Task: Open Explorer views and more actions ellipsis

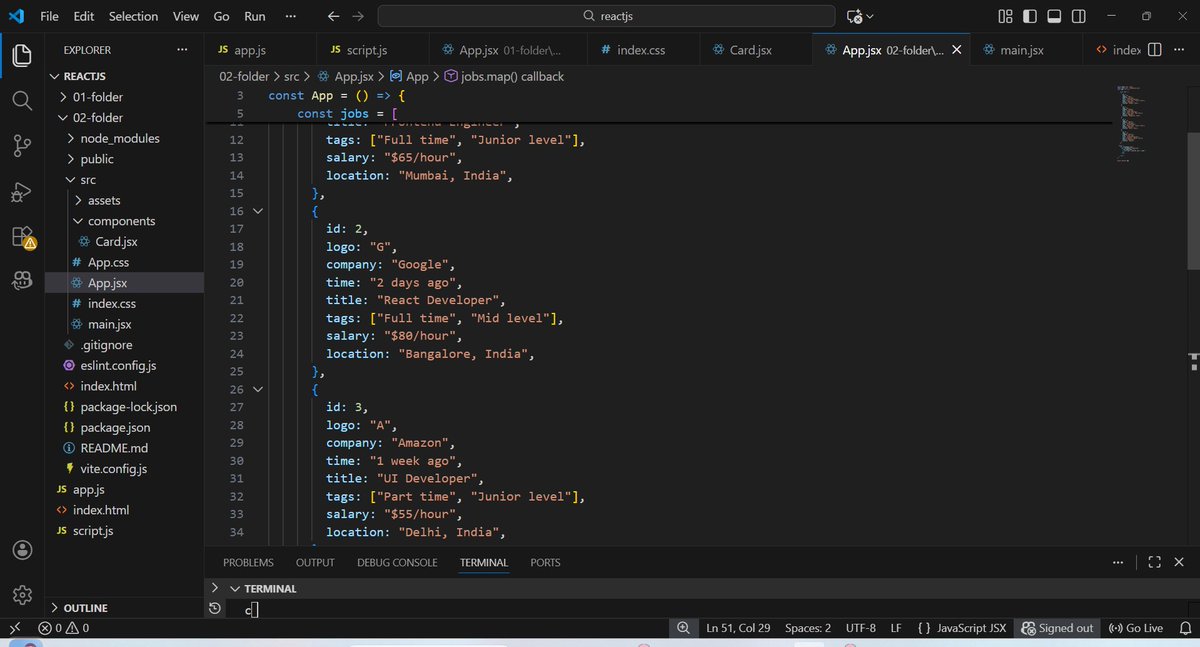Action: click(x=182, y=50)
